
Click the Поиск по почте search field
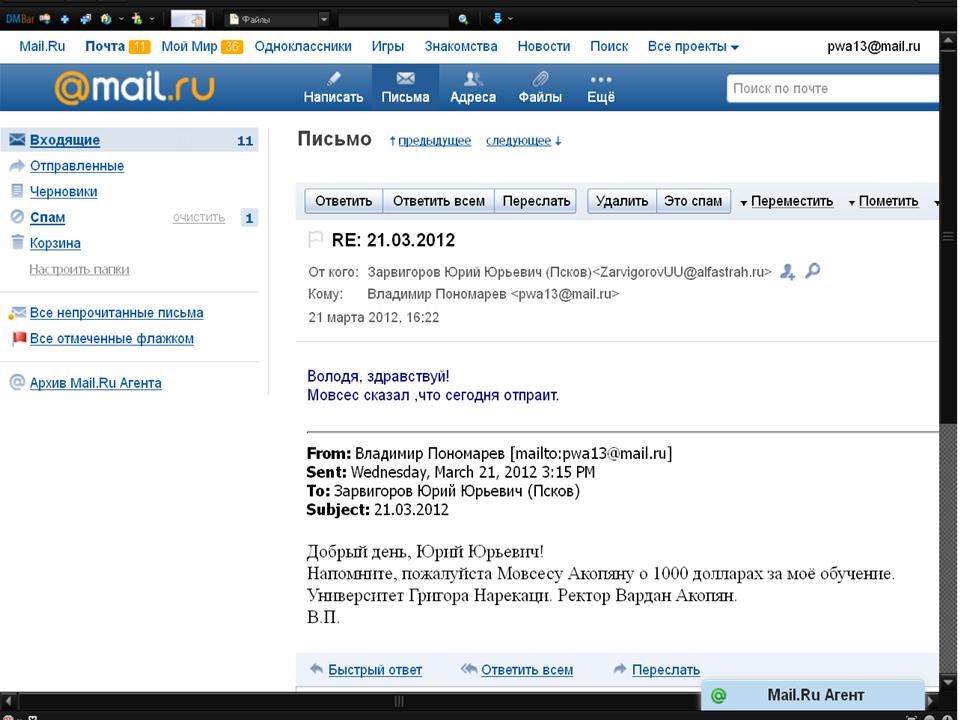tap(833, 88)
